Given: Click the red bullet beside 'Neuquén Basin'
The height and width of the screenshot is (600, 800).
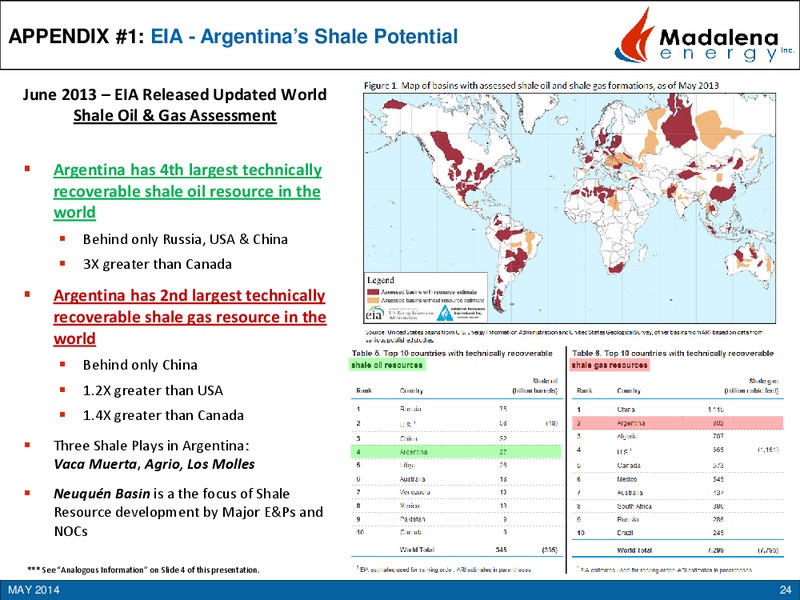Looking at the screenshot, I should point(27,493).
